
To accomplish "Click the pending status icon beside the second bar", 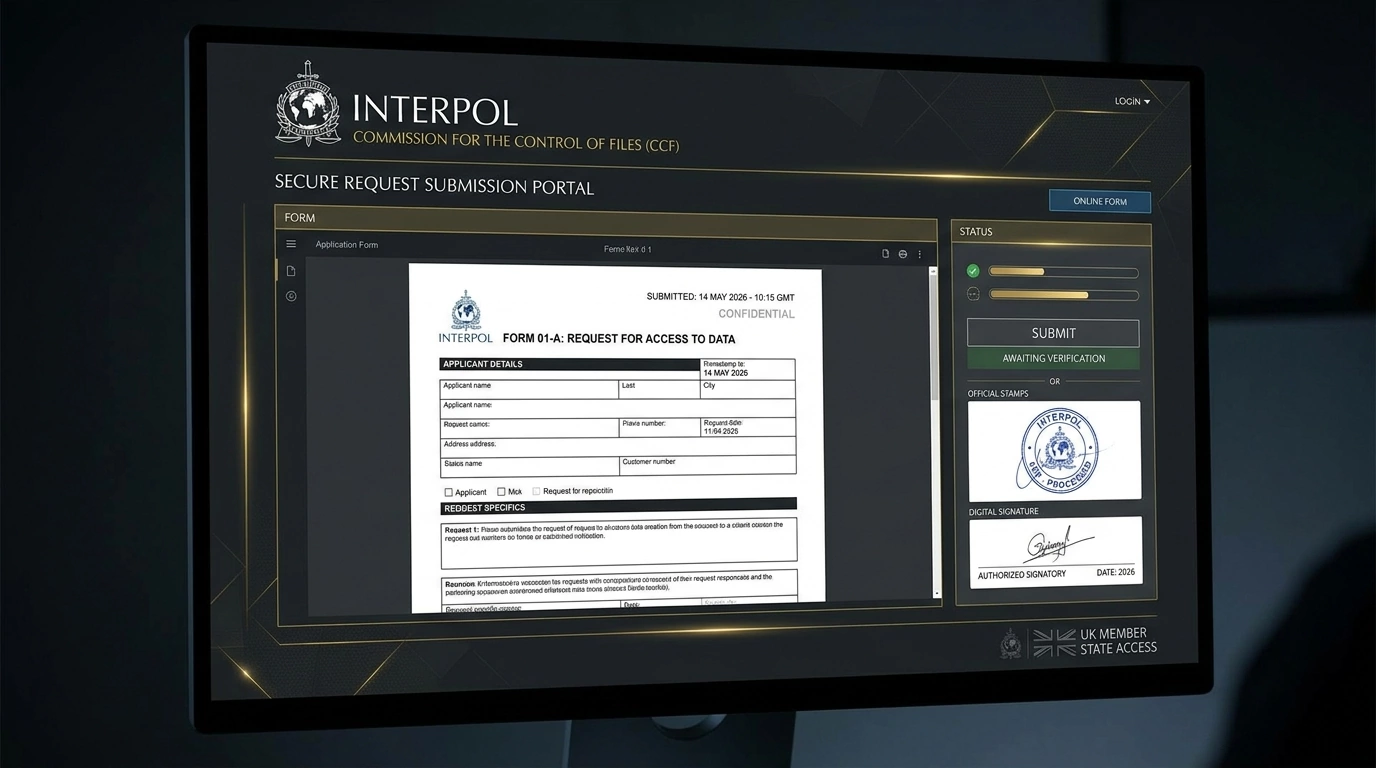I will click(973, 294).
